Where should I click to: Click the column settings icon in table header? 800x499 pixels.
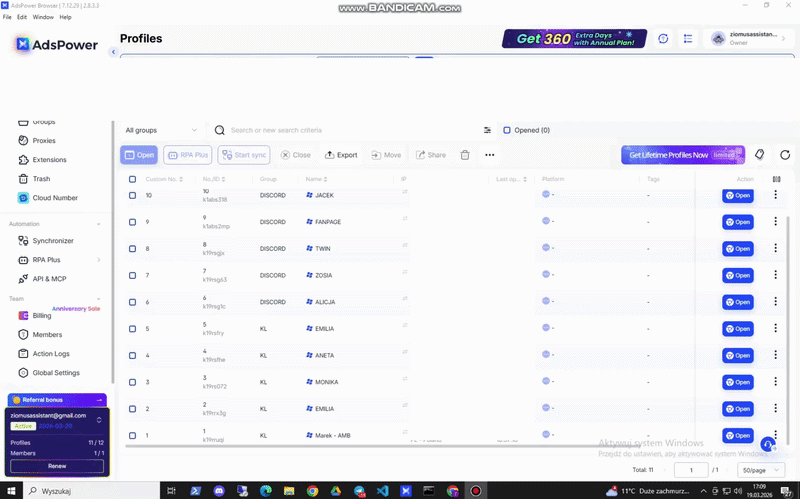[777, 179]
